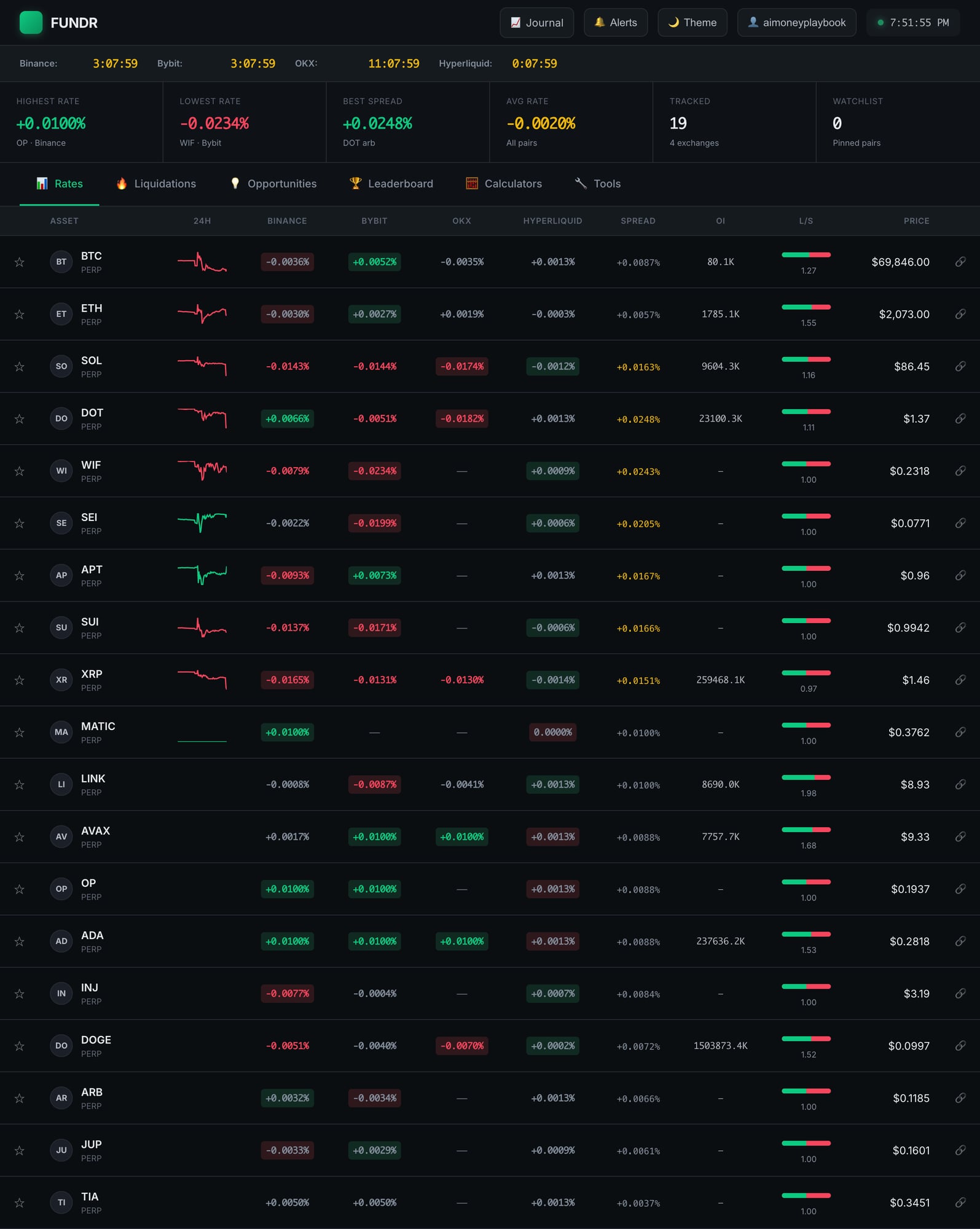
Task: Sort by the L/S column header
Action: pyautogui.click(x=806, y=221)
